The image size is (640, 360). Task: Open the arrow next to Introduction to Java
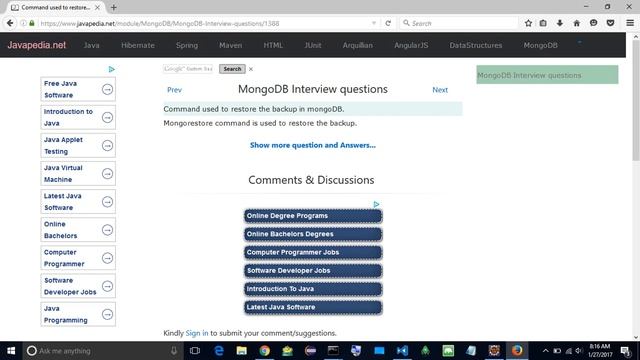(x=107, y=117)
